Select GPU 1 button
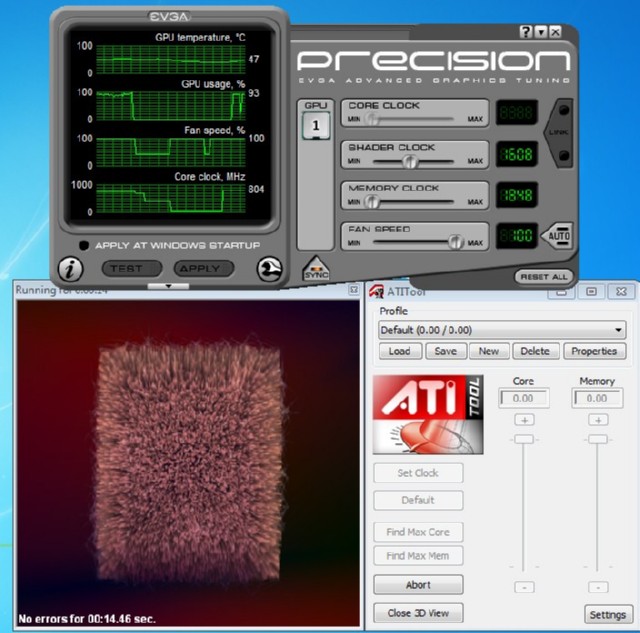640x633 pixels. pyautogui.click(x=316, y=125)
